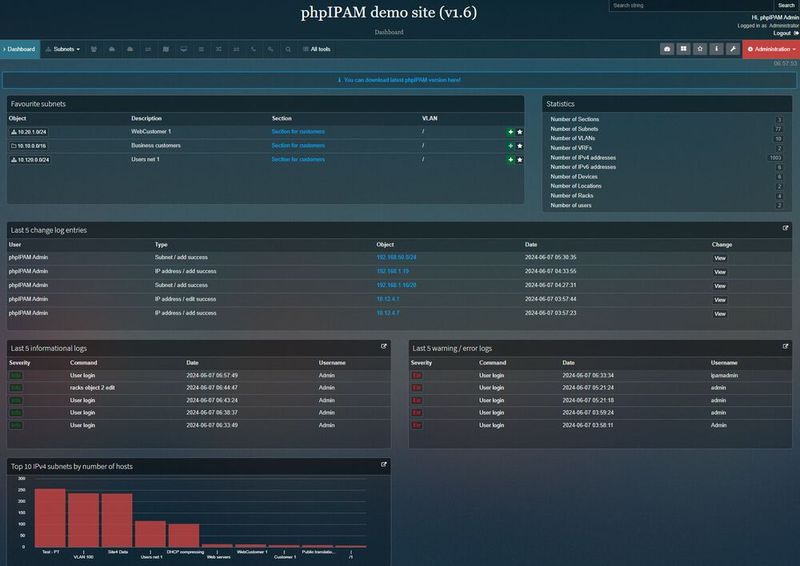Expand the Subnets dropdown menu
Screen dimensions: 800x566
point(63,50)
